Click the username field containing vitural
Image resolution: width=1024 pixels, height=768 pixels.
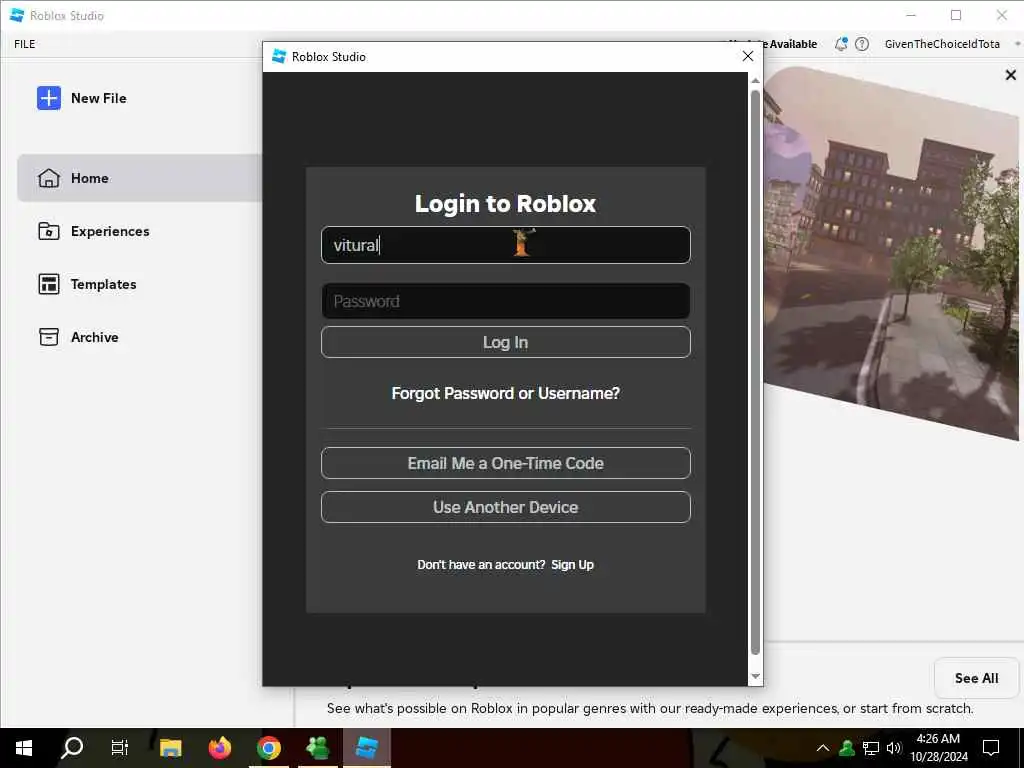[505, 245]
